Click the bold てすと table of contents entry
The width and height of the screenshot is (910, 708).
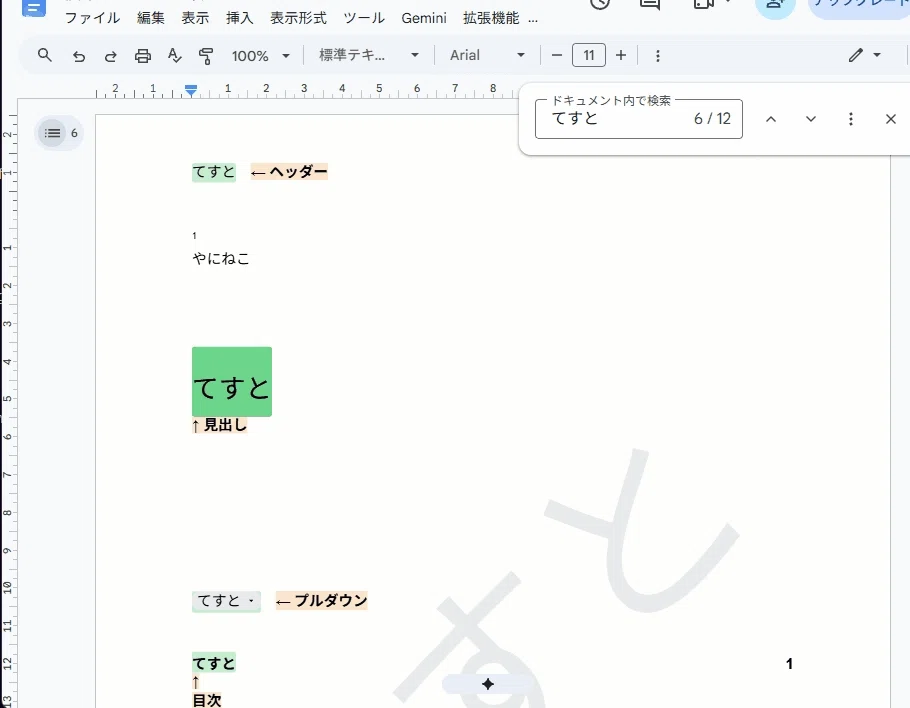[214, 663]
